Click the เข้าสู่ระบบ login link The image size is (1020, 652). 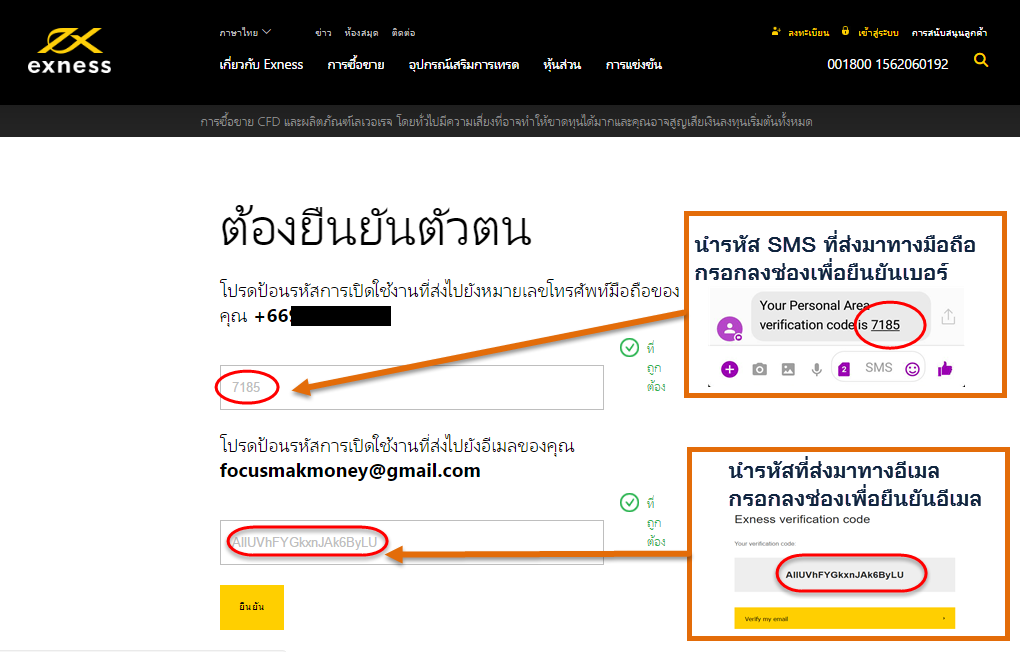pyautogui.click(x=878, y=33)
